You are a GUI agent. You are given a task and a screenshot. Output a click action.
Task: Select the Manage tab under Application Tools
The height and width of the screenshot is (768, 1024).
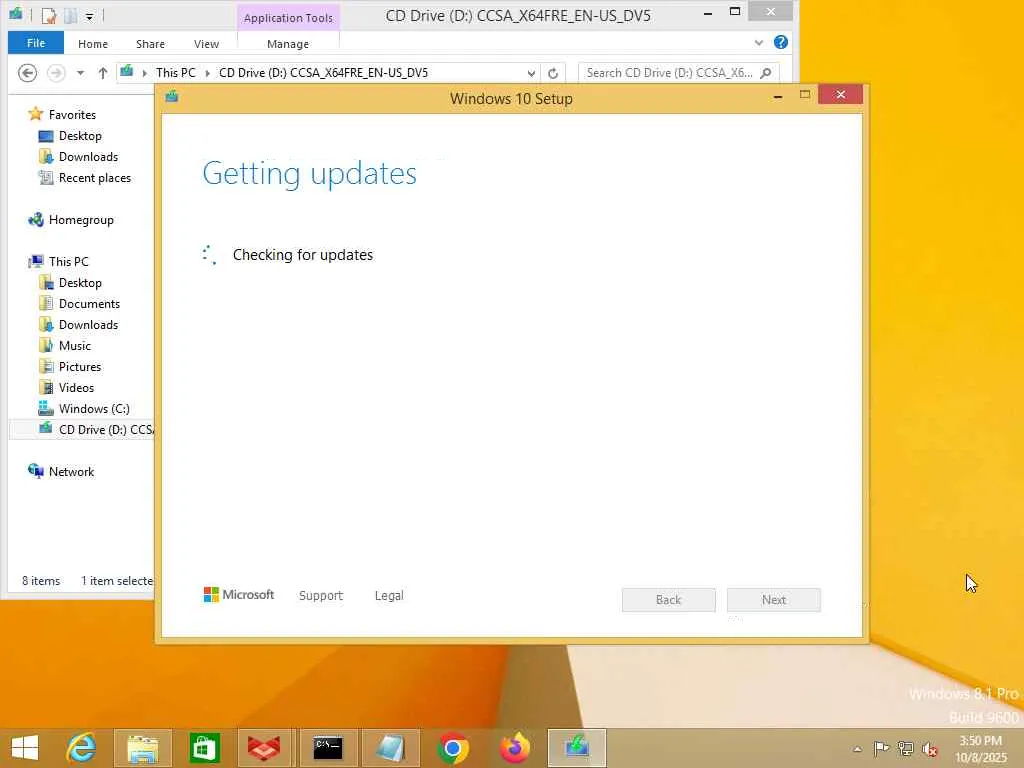click(x=288, y=44)
